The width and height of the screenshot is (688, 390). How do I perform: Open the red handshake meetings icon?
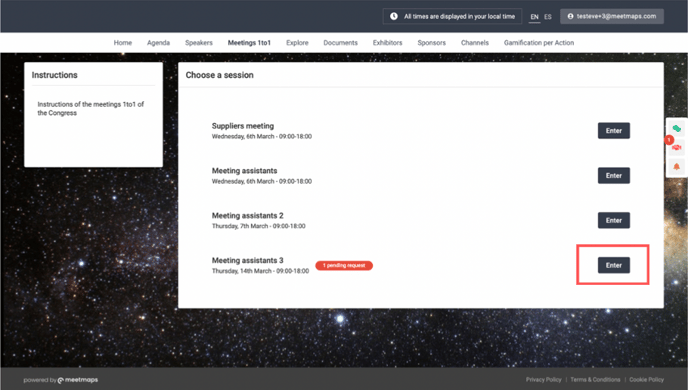[x=677, y=147]
